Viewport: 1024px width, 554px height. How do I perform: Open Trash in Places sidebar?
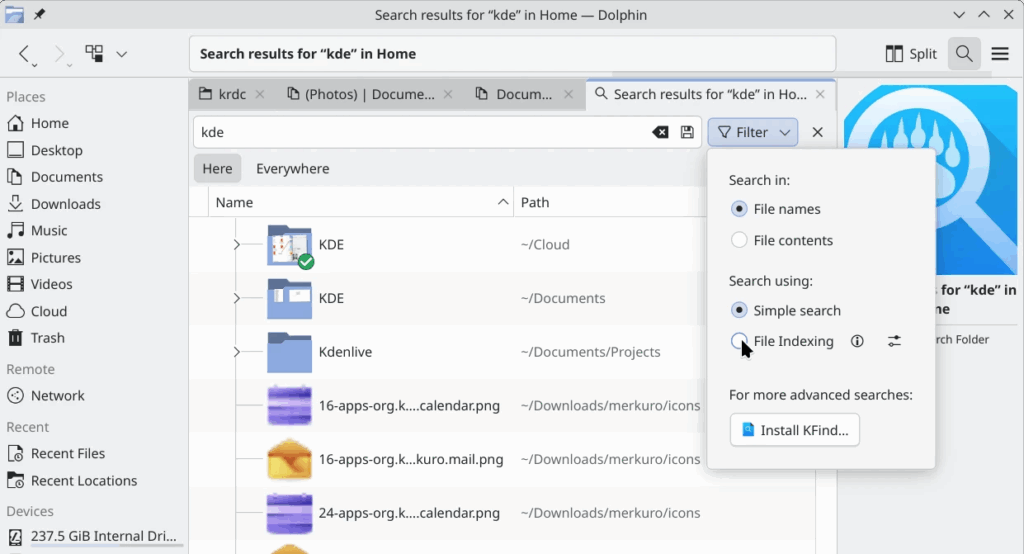[x=47, y=338]
